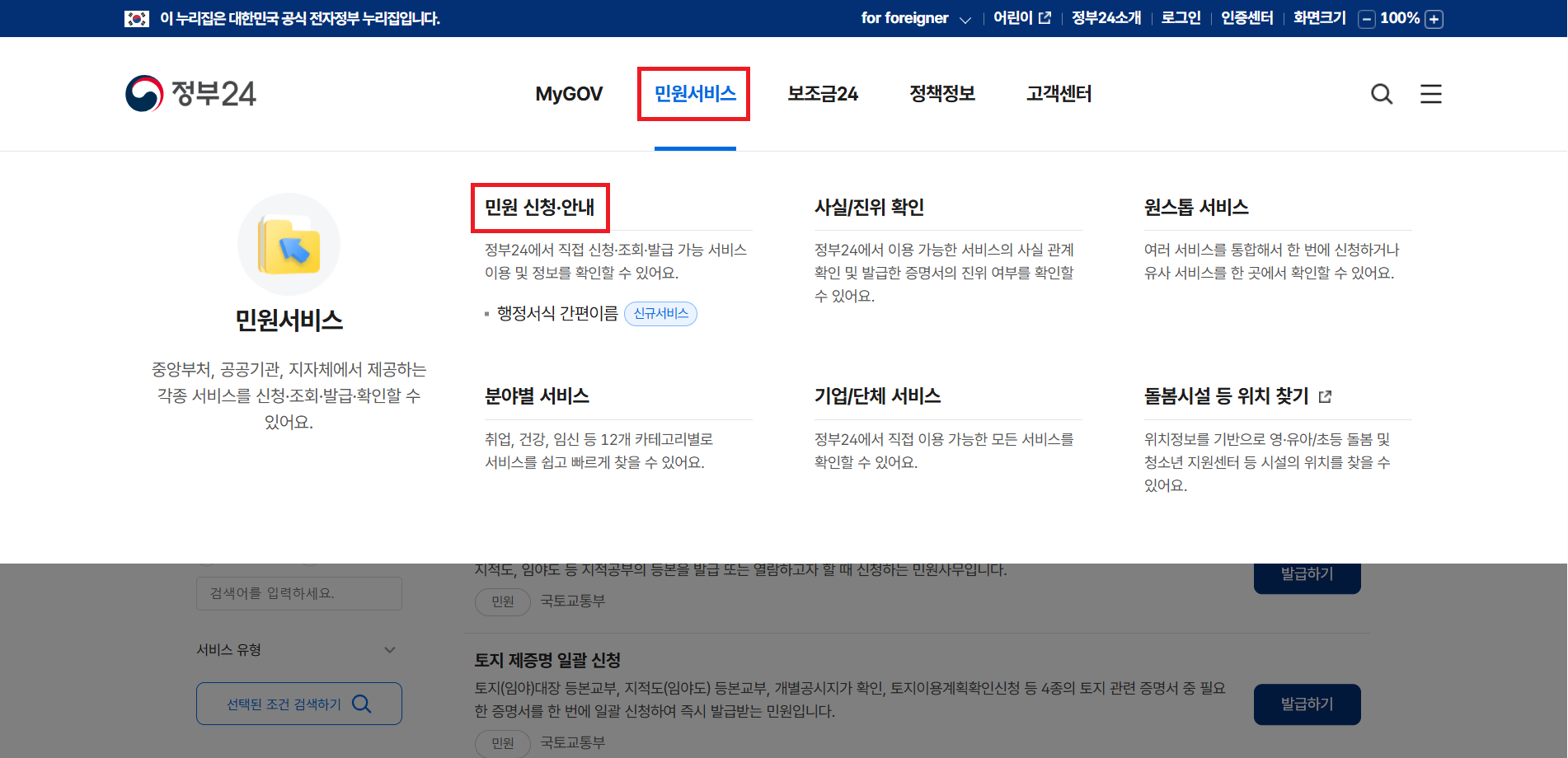Click the search icon inside 선택된 조건 검색하기 button
The width and height of the screenshot is (1568, 758).
(x=361, y=704)
